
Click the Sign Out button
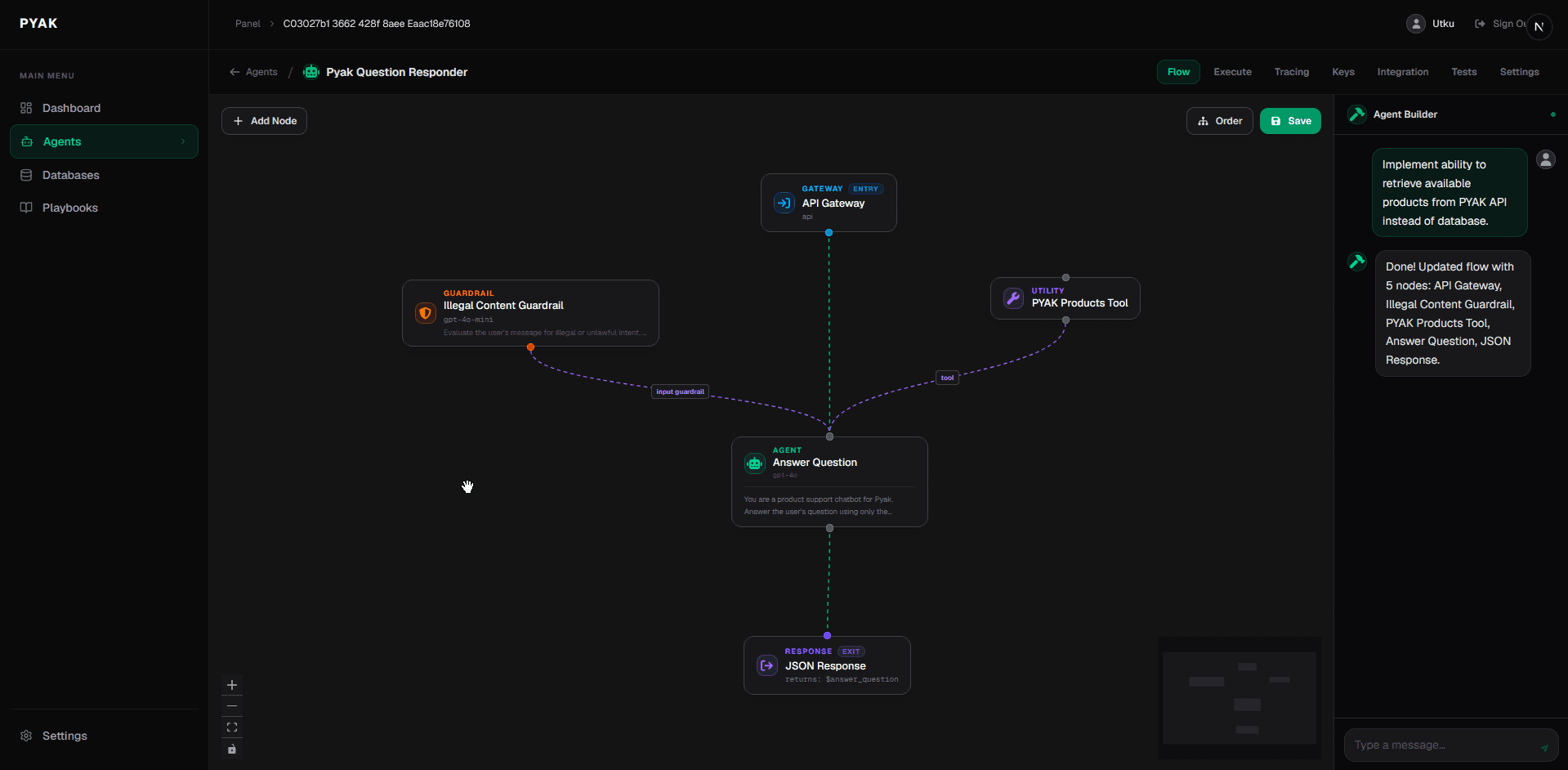click(x=1500, y=24)
